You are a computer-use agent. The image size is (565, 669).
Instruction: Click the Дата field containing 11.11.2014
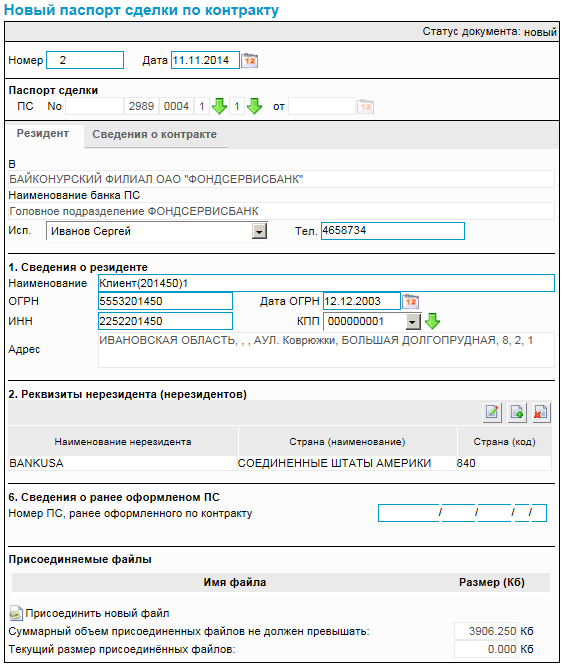[x=205, y=60]
